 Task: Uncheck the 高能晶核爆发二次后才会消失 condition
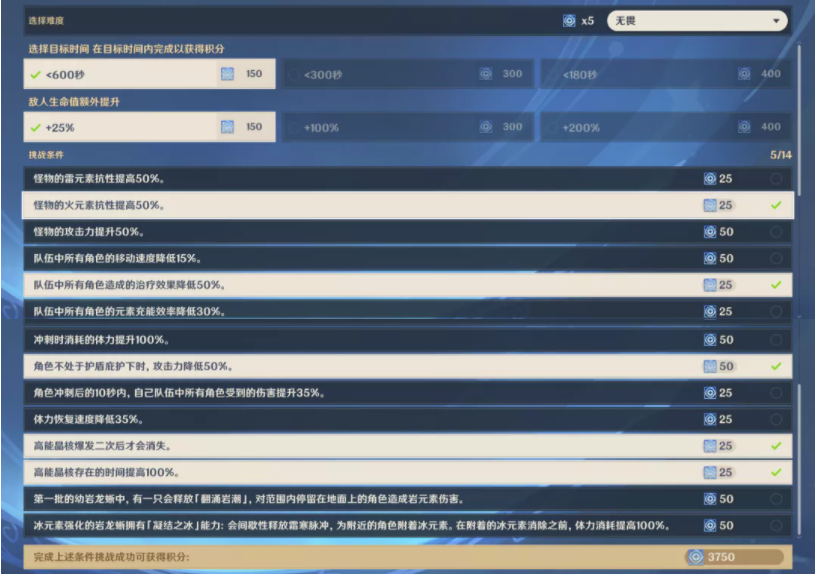click(776, 446)
